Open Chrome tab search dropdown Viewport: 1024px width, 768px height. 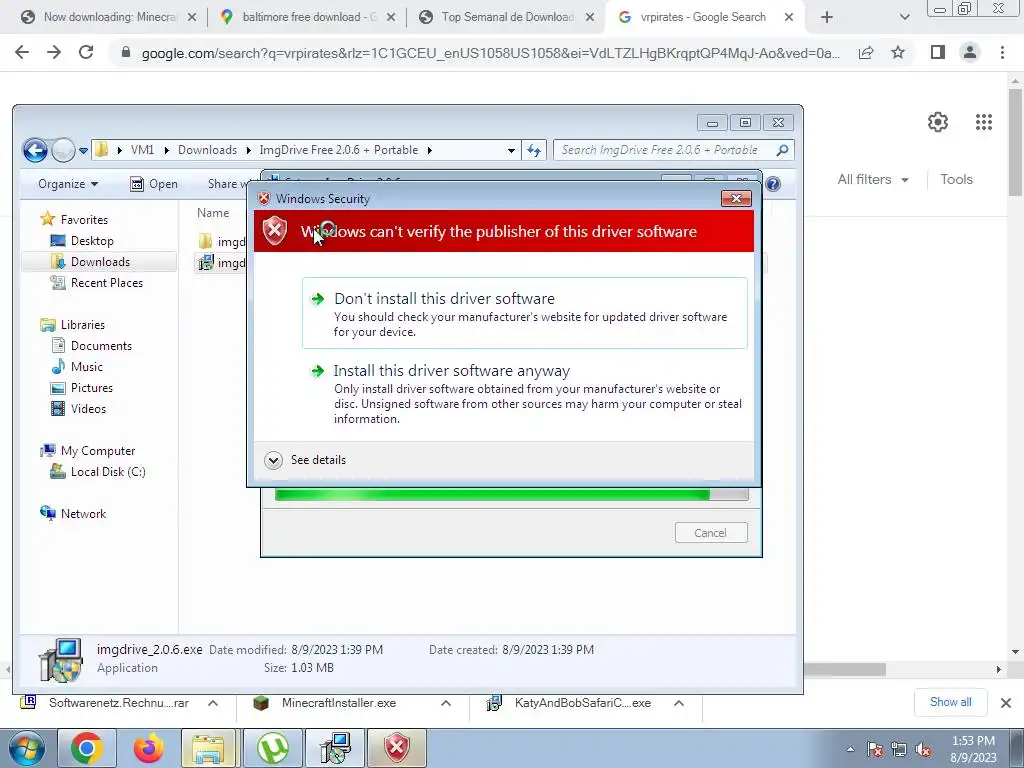click(904, 18)
